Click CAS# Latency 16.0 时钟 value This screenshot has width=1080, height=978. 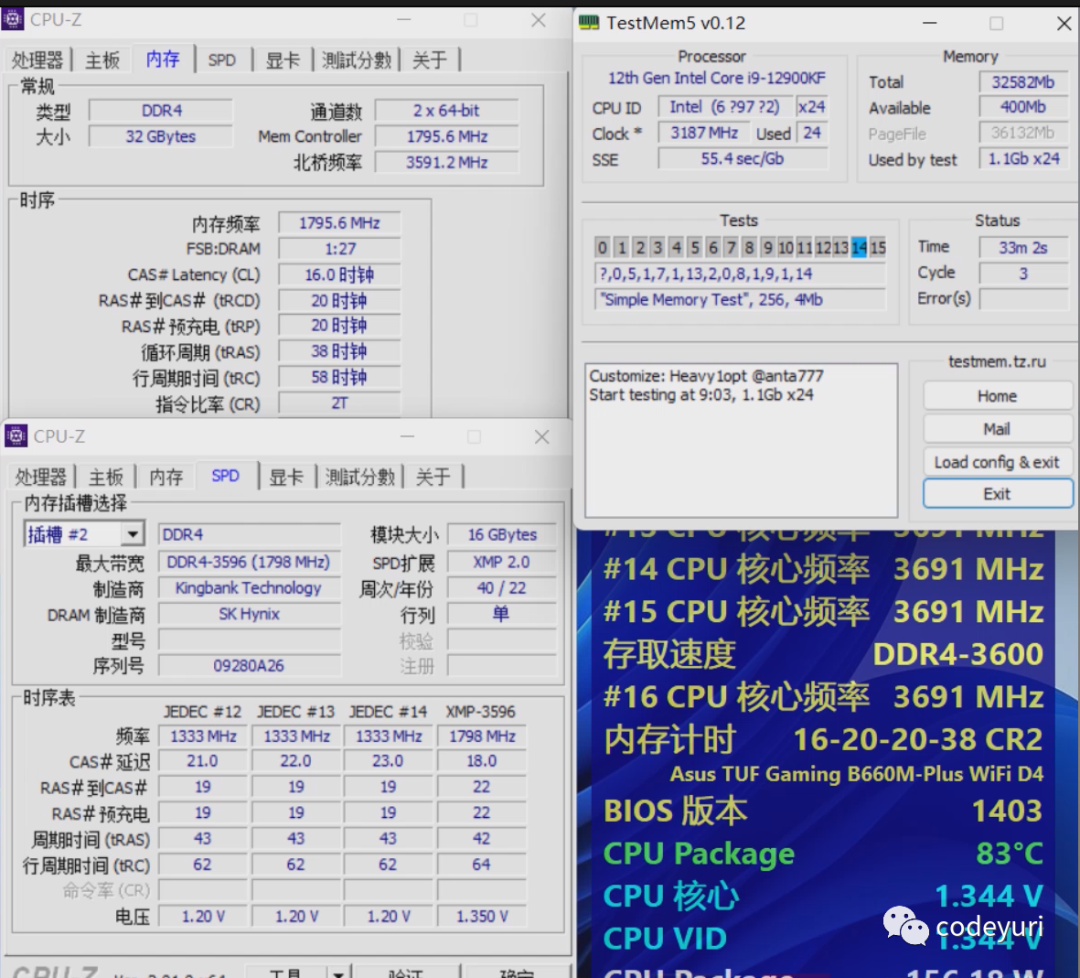[x=340, y=275]
